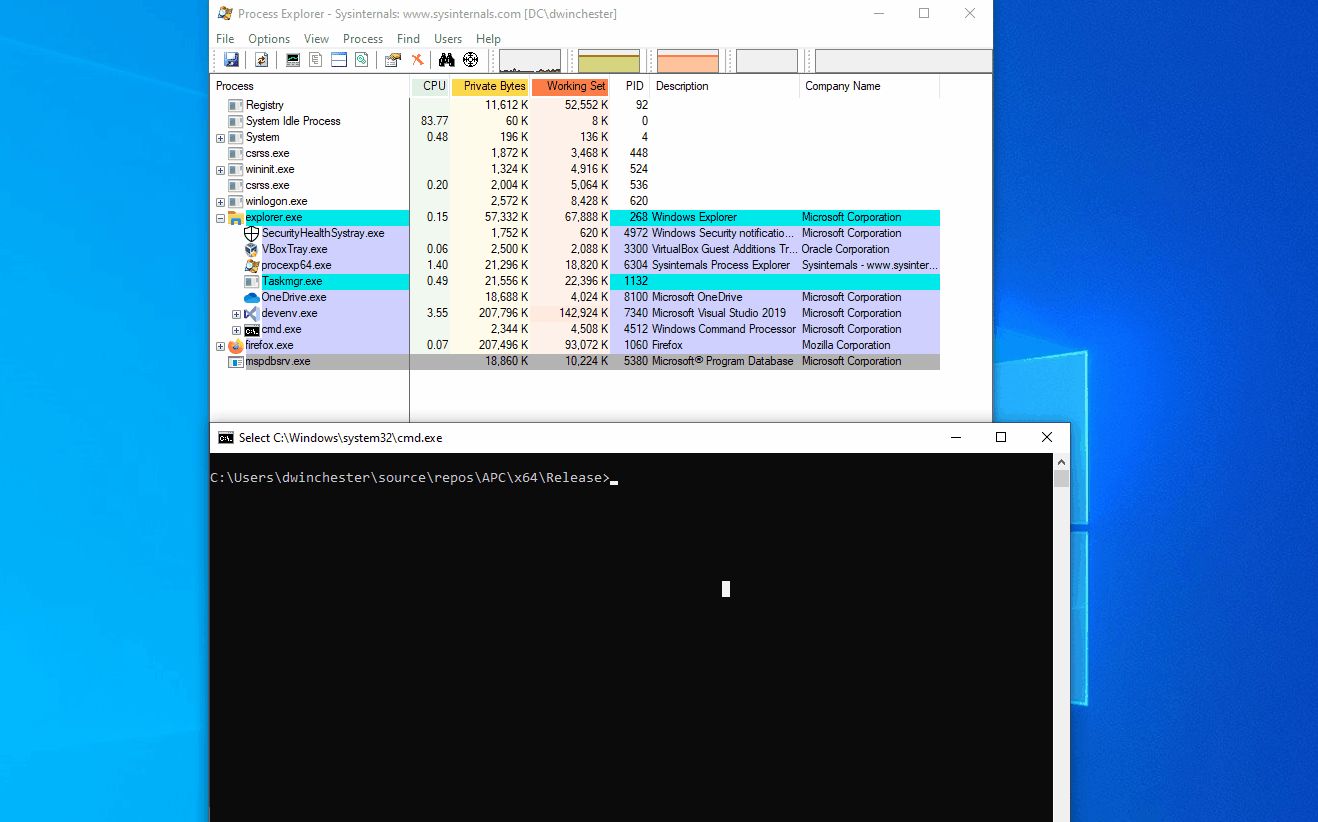
Task: Click the cmd window vertical scrollbar thumb
Action: pos(1062,478)
